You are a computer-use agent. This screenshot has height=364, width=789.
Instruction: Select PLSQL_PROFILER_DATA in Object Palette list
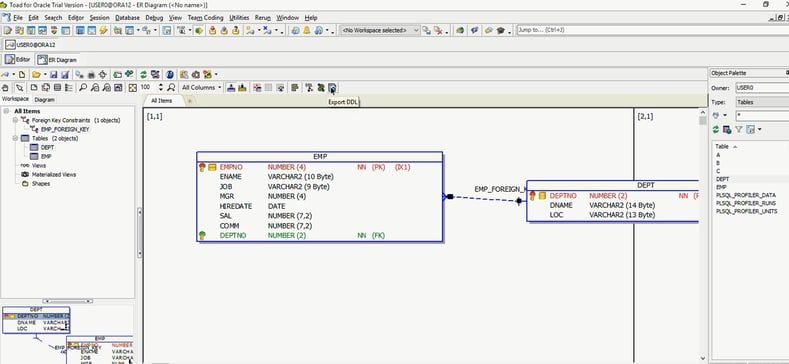coord(745,195)
